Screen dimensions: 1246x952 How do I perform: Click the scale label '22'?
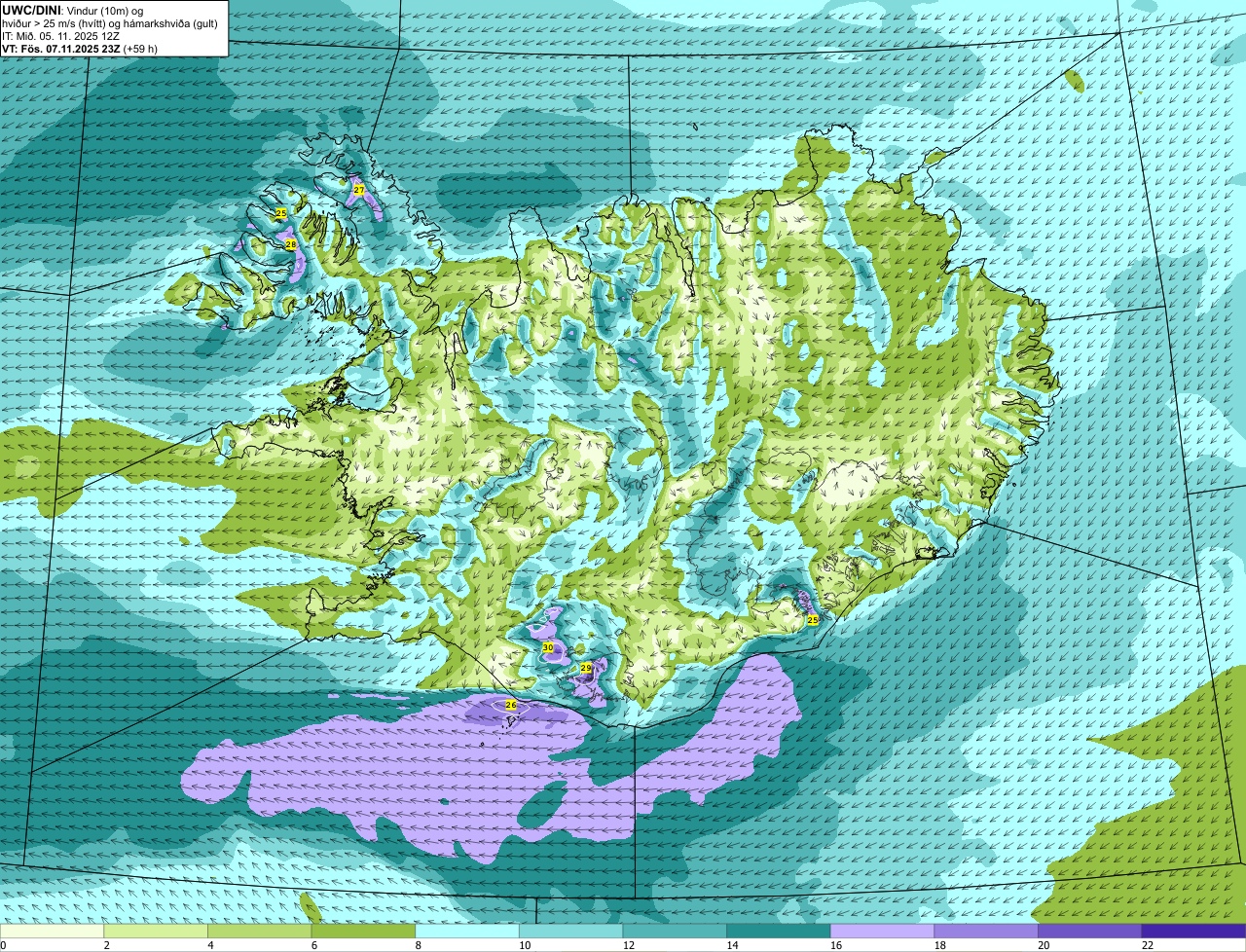pos(1148,944)
